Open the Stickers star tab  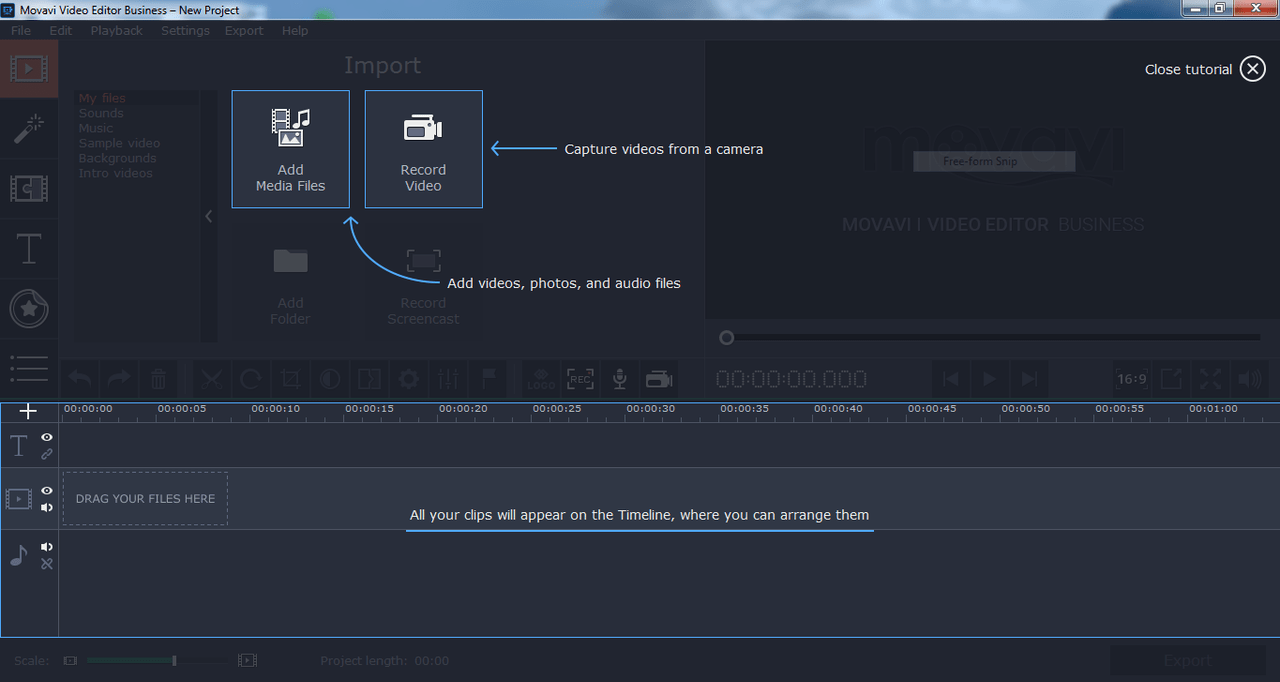tap(29, 309)
